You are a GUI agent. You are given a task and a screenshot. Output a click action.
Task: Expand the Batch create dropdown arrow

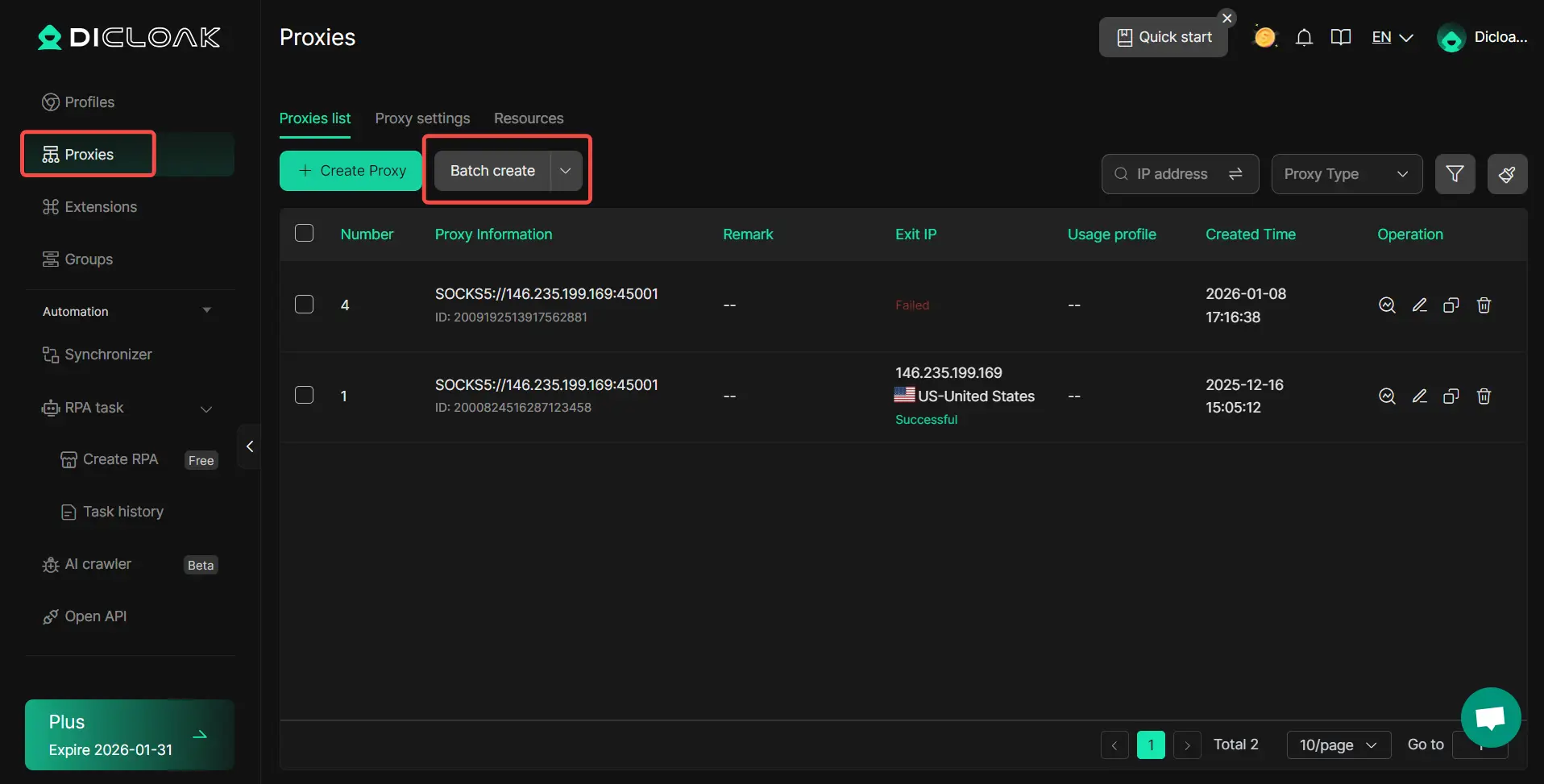point(566,171)
